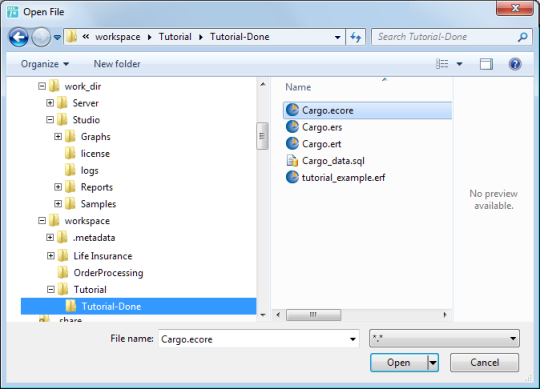Expand the Server folder node
The image size is (540, 389).
coord(50,103)
